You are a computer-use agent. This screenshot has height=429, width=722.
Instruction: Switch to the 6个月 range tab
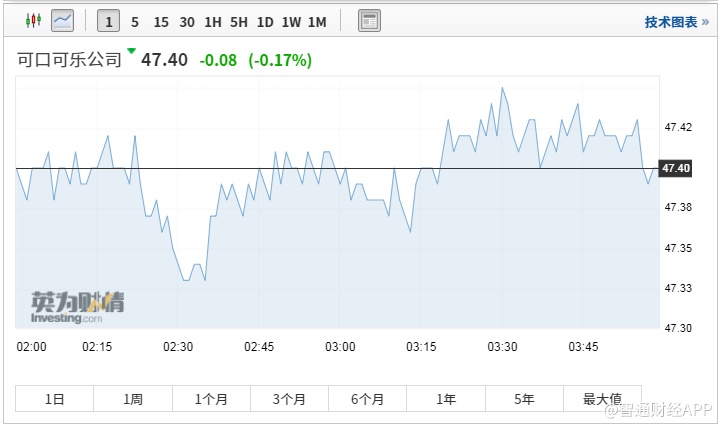[x=367, y=399]
